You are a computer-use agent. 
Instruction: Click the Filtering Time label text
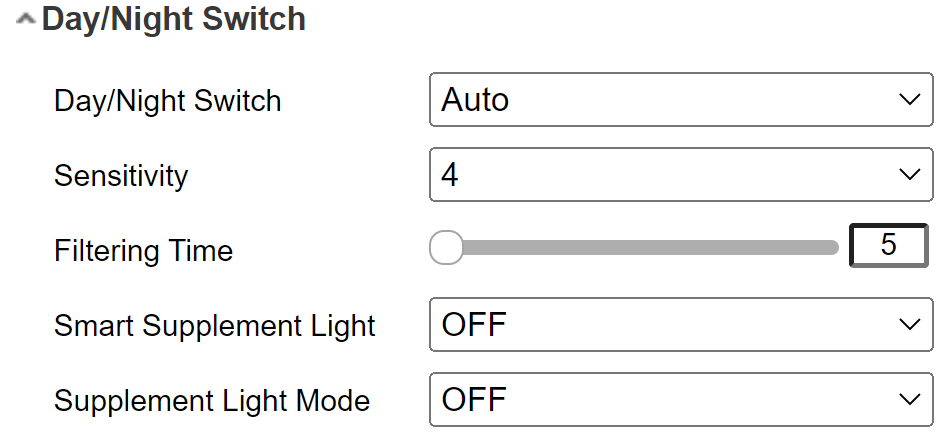[x=143, y=251]
